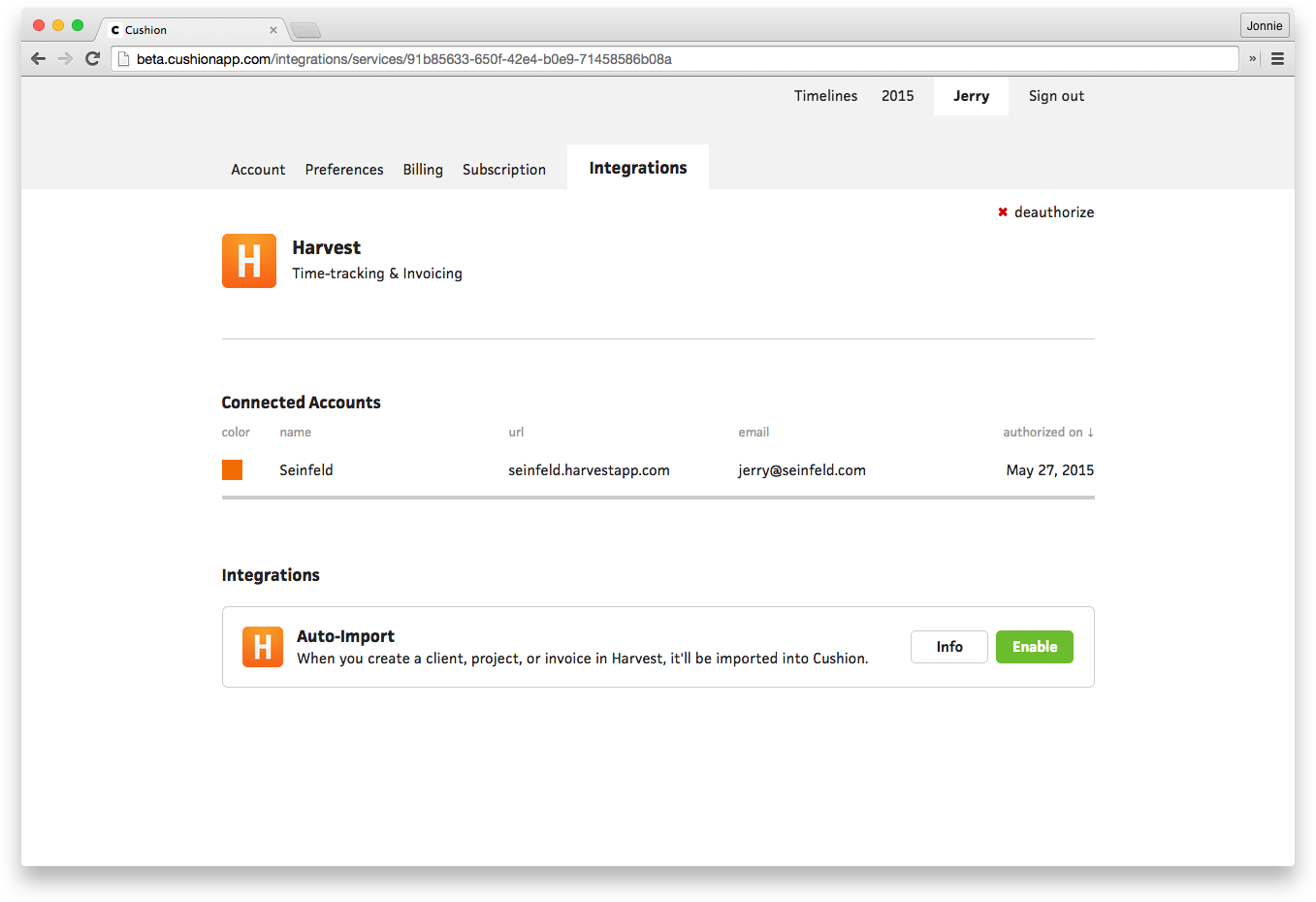Click the extensions overflow chevron icon

pos(1252,58)
